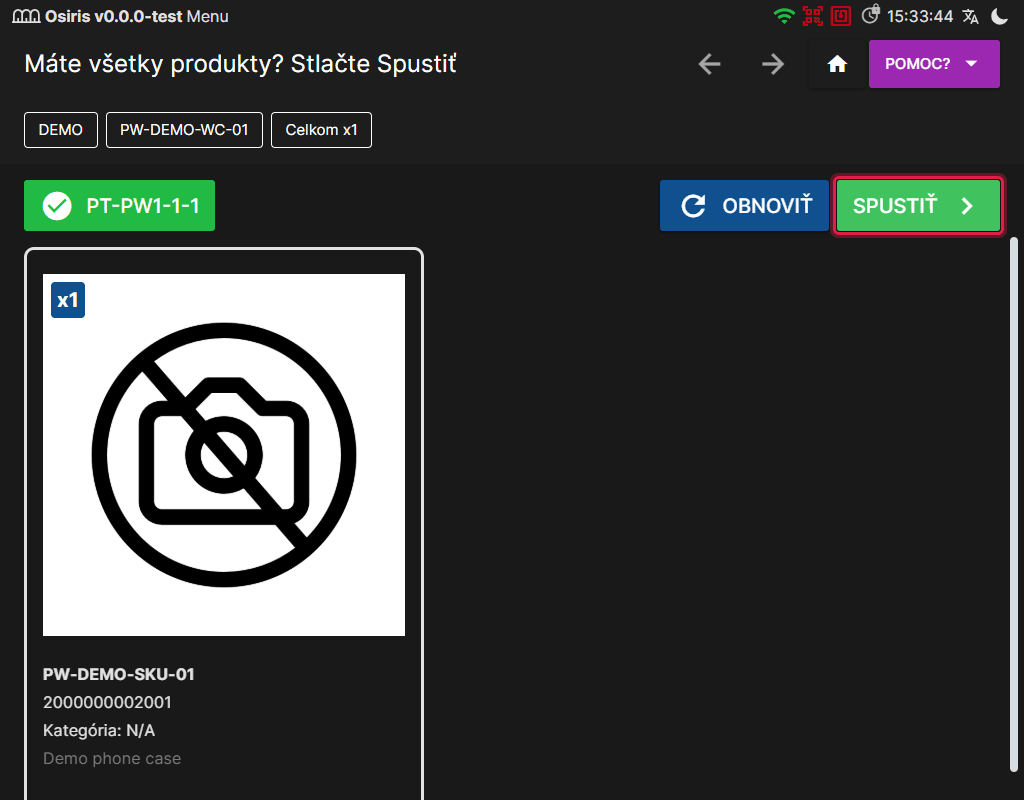
Task: Click the OBNOVIŤ refresh button
Action: pyautogui.click(x=744, y=206)
